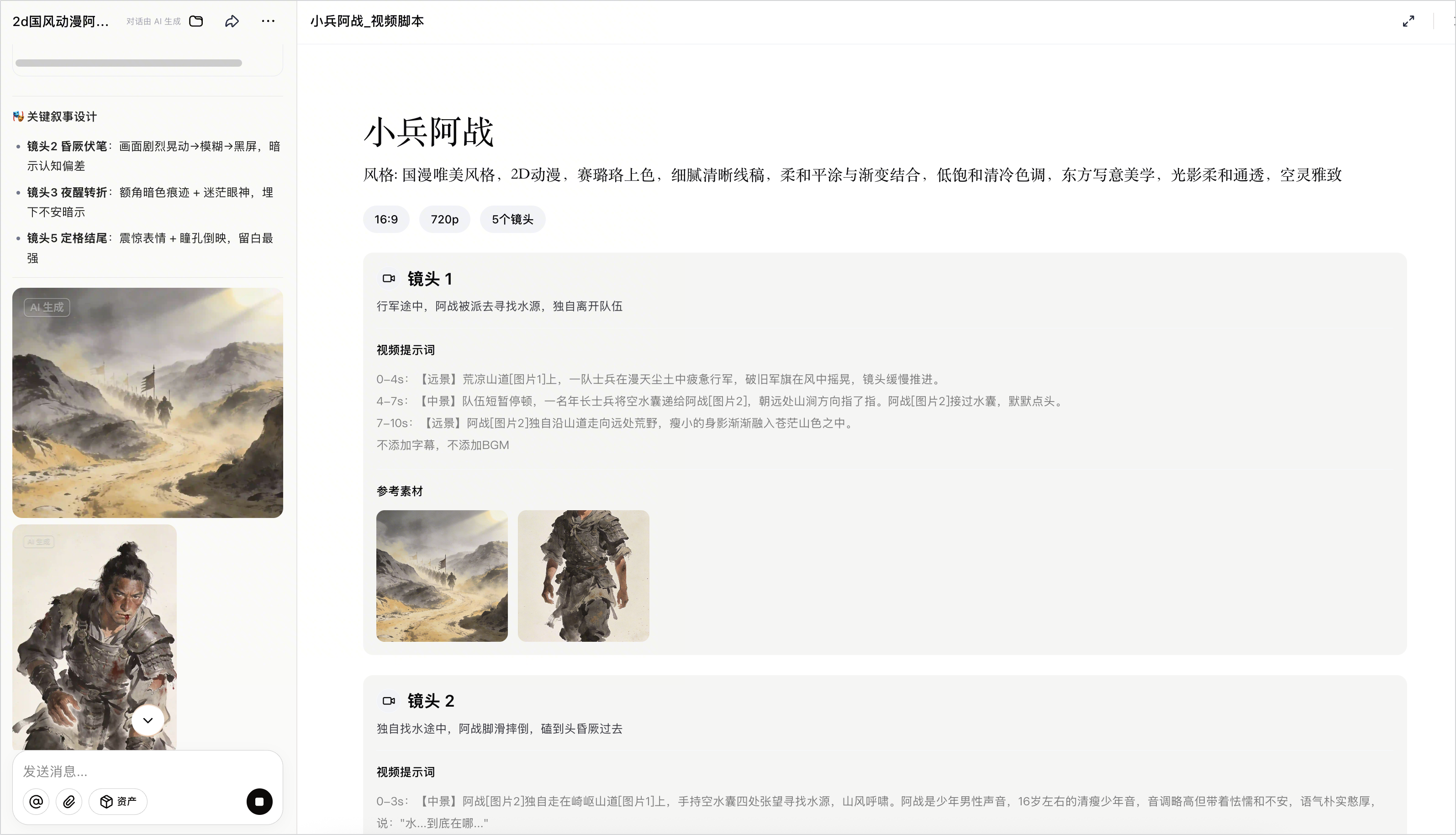The width and height of the screenshot is (1456, 835).
Task: Open the AI-generated soldier portrait in chat
Action: pos(95,637)
